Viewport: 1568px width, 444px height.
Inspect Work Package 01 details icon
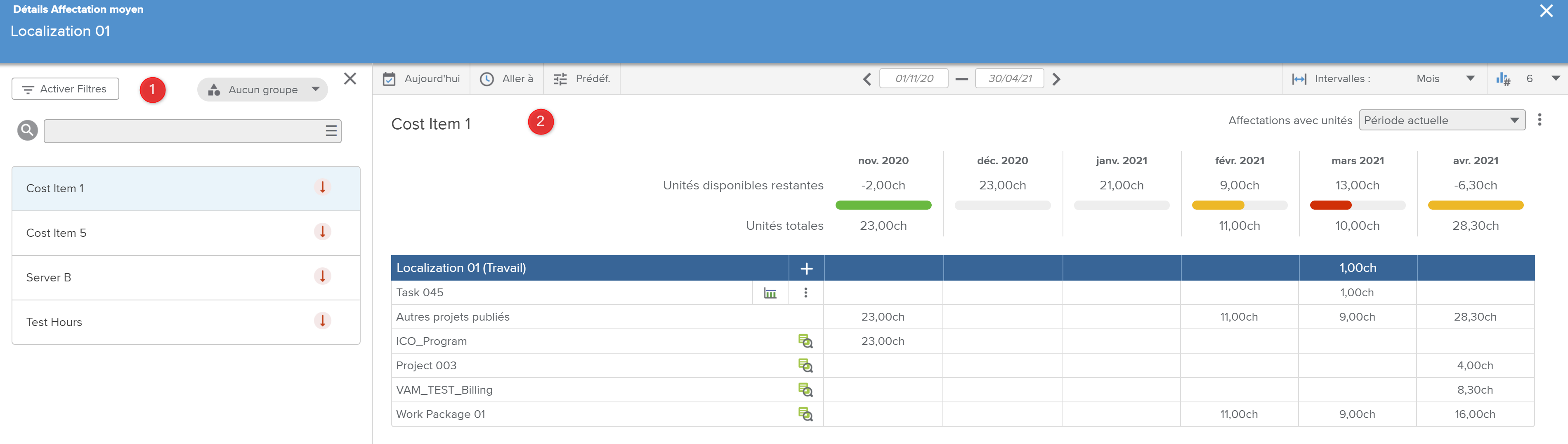pos(805,415)
